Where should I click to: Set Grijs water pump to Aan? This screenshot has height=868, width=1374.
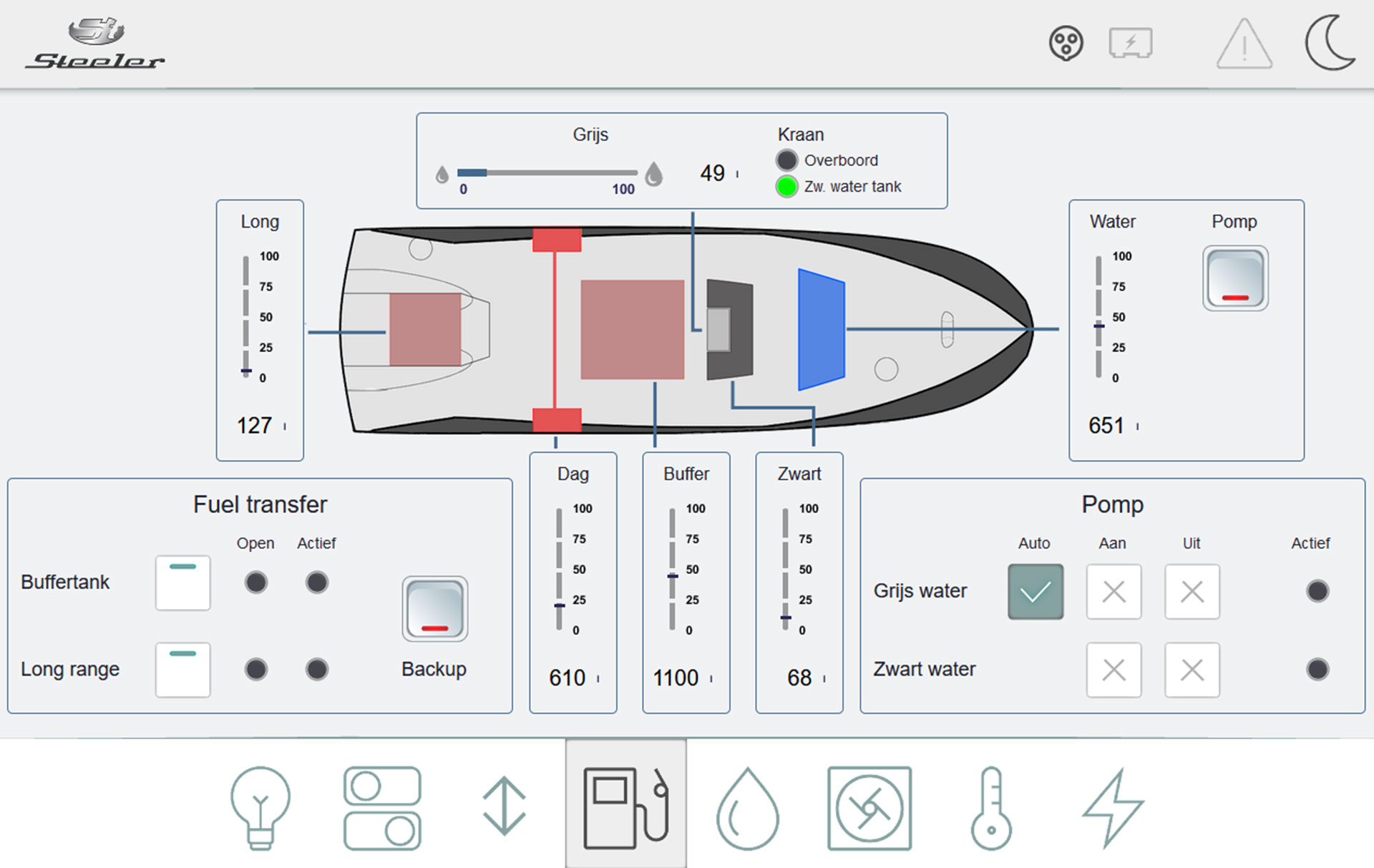point(1114,591)
